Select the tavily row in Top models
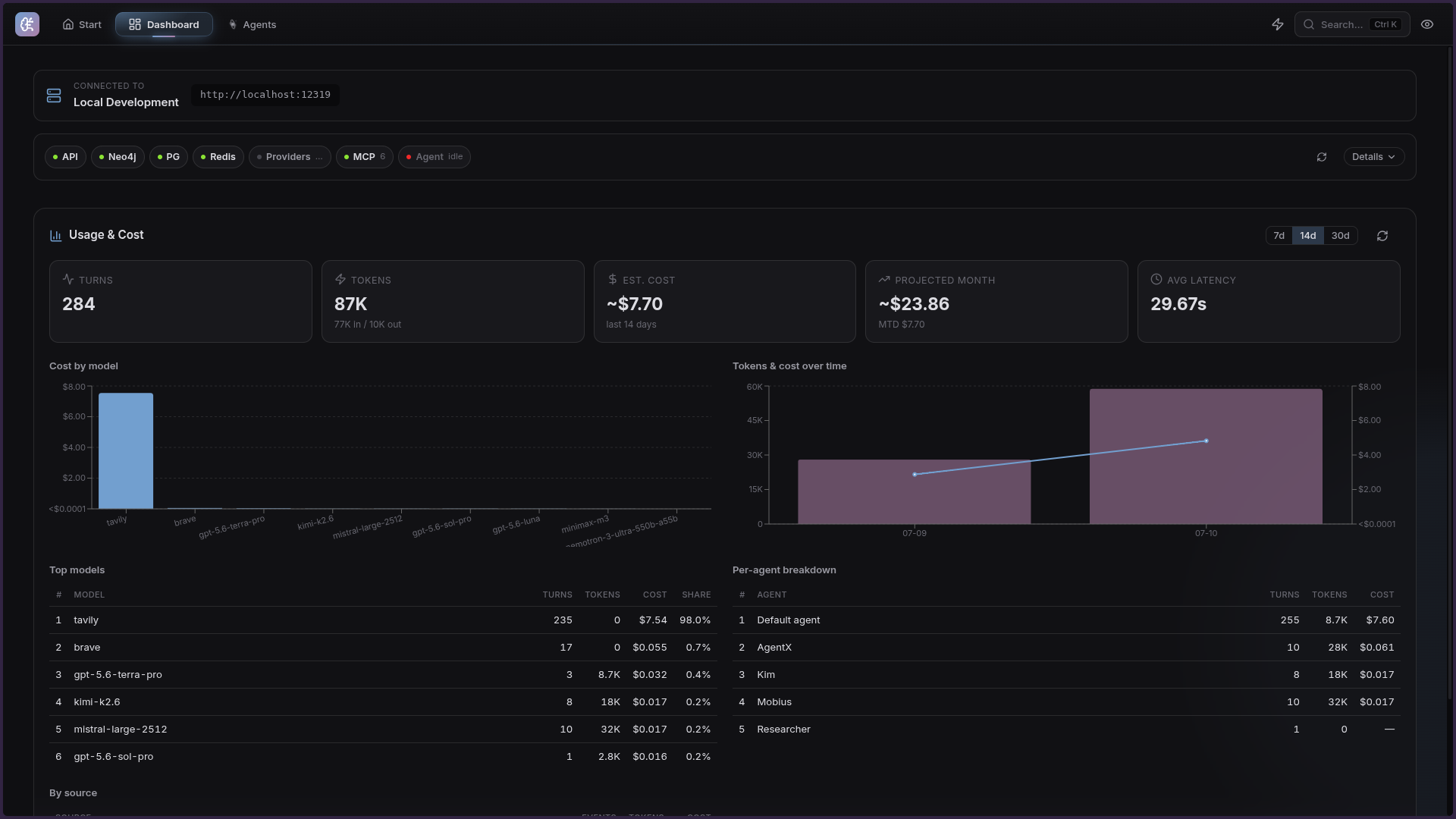The height and width of the screenshot is (819, 1456). [383, 620]
